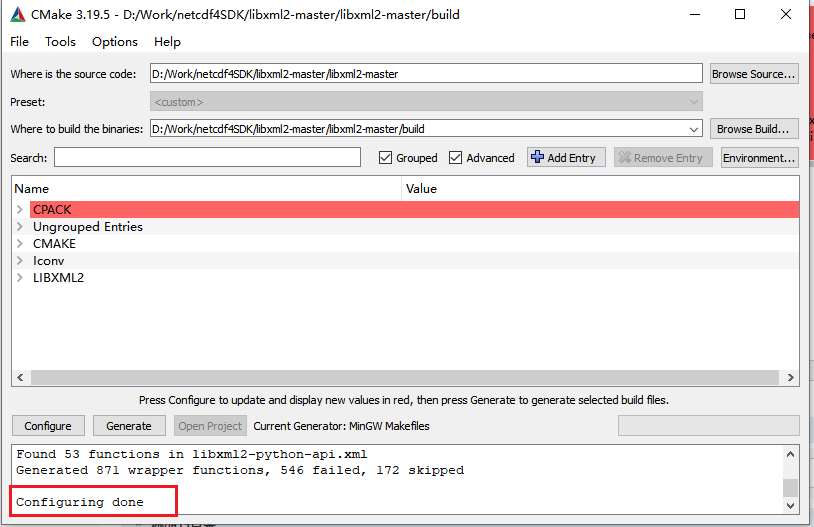The width and height of the screenshot is (814, 527).
Task: Expand the Ungrouped Entries group
Action: pyautogui.click(x=20, y=226)
